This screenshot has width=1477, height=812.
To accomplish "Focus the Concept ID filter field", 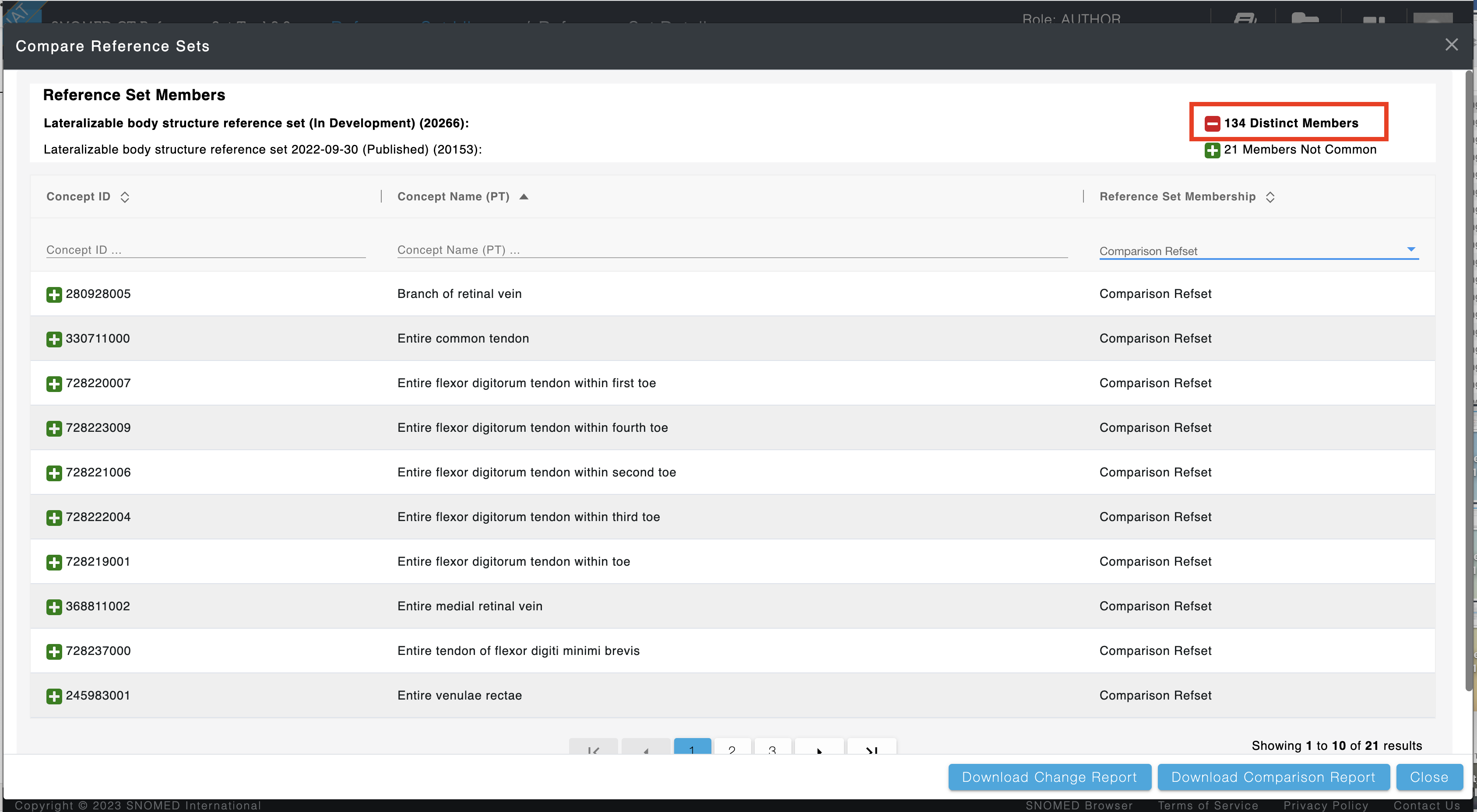I will click(206, 250).
